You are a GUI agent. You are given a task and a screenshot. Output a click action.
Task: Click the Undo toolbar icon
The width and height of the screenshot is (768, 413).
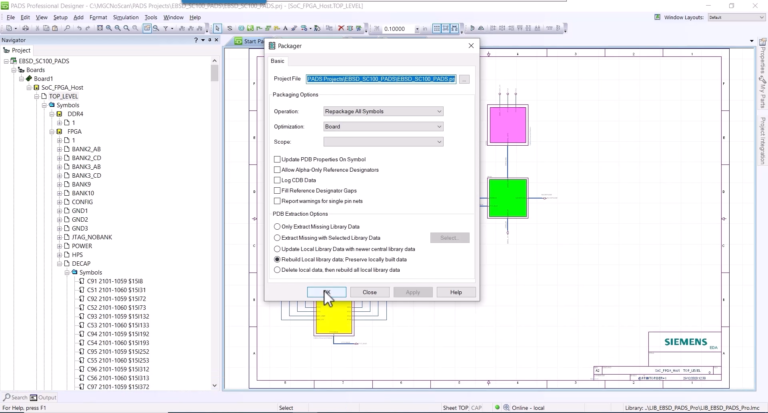(x=79, y=28)
